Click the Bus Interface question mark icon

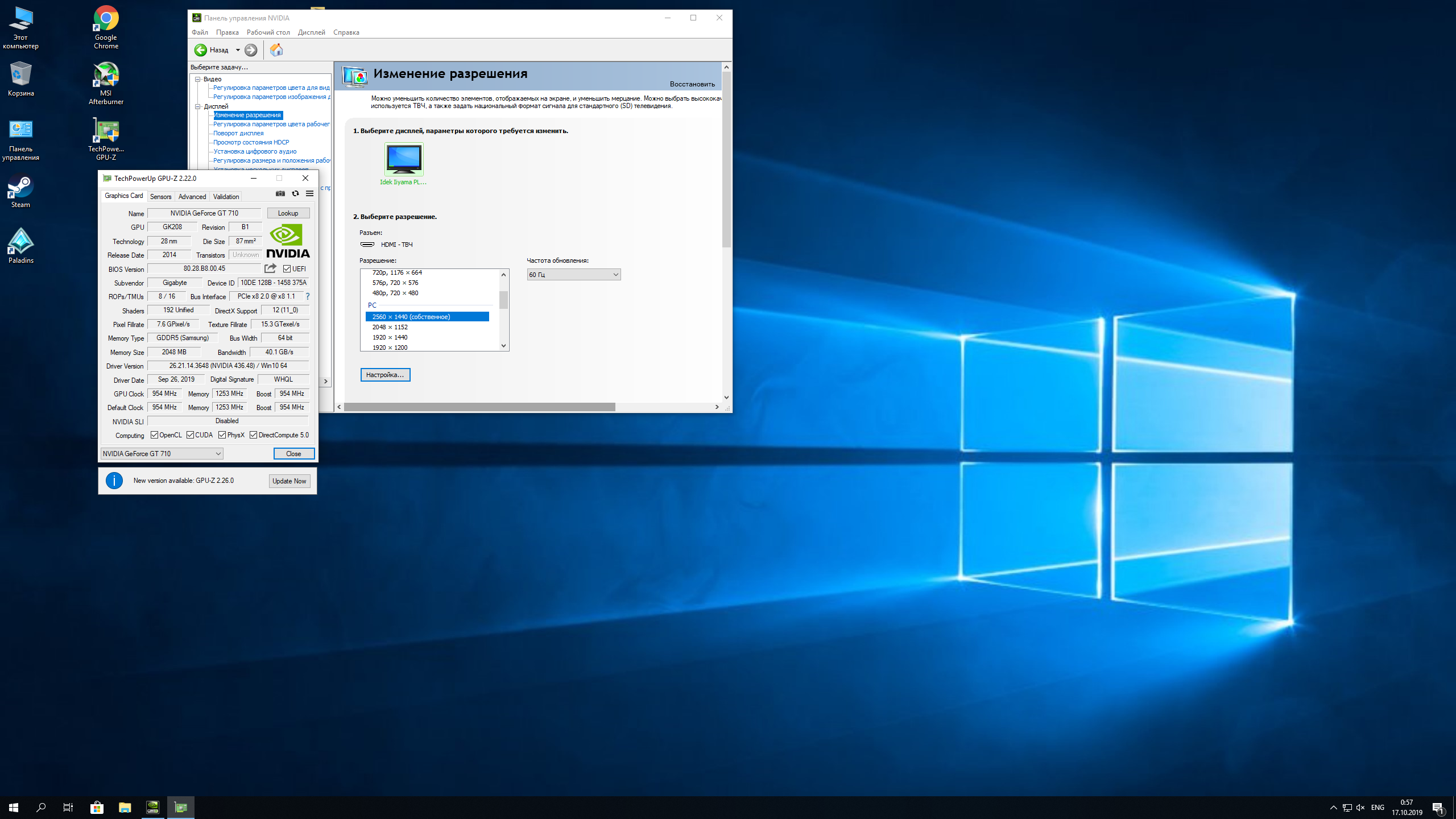pos(308,296)
